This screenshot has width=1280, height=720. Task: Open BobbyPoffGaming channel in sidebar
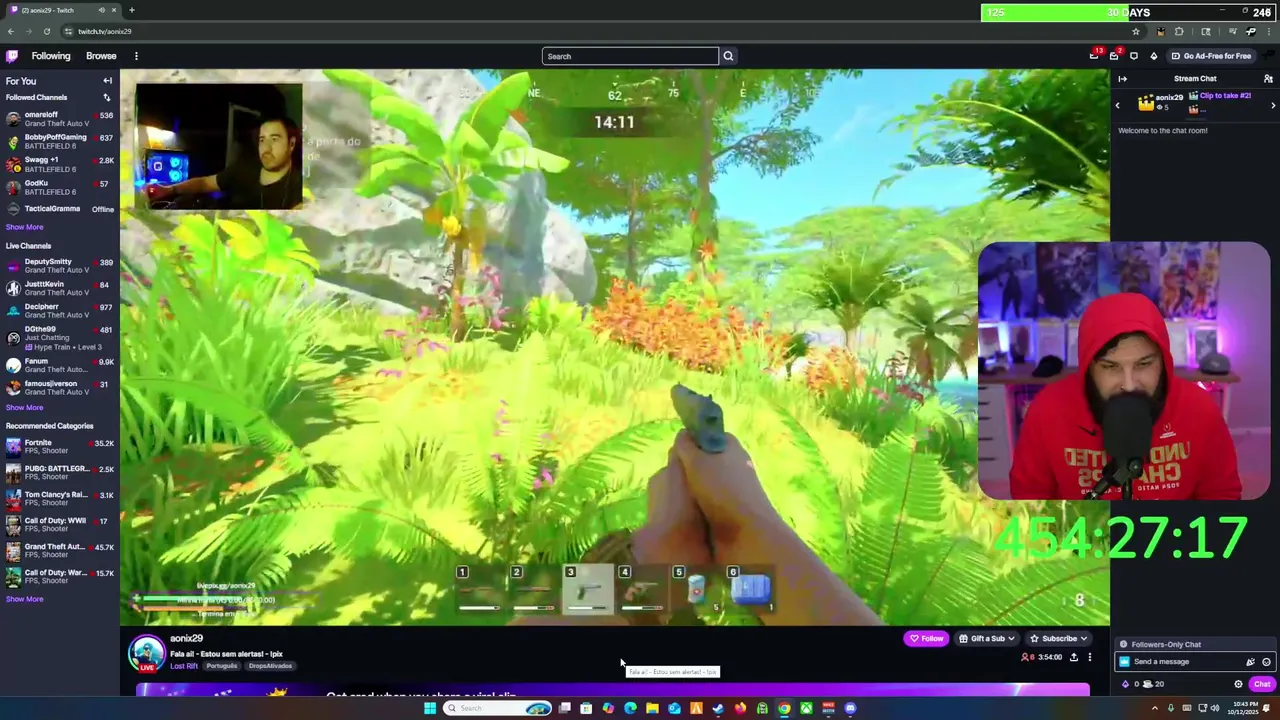[x=60, y=141]
